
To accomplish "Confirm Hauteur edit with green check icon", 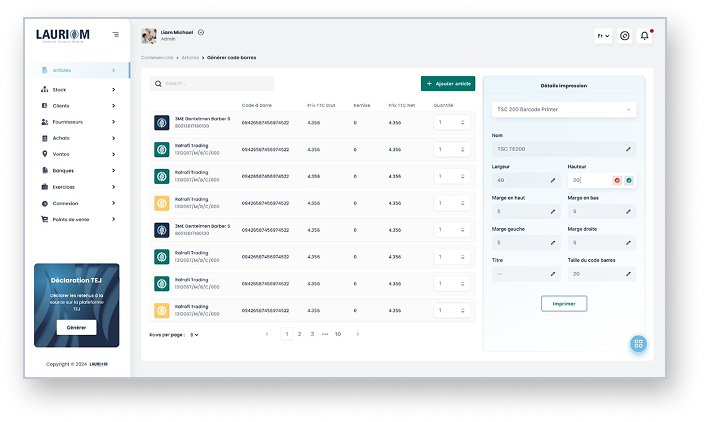I will tap(629, 180).
